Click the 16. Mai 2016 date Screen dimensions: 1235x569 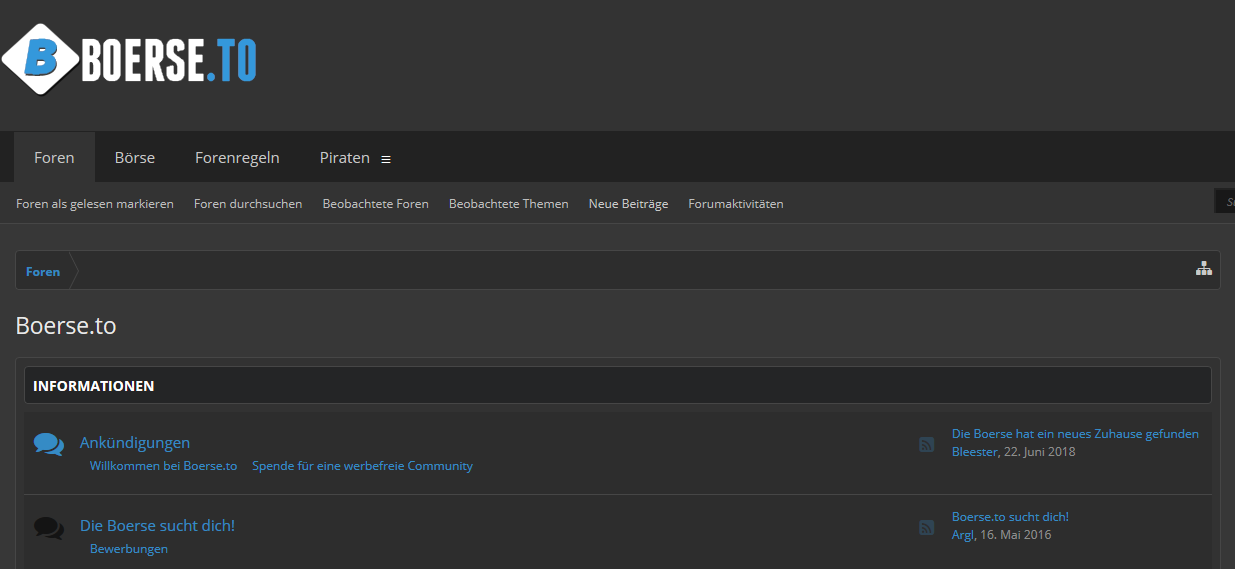1015,534
